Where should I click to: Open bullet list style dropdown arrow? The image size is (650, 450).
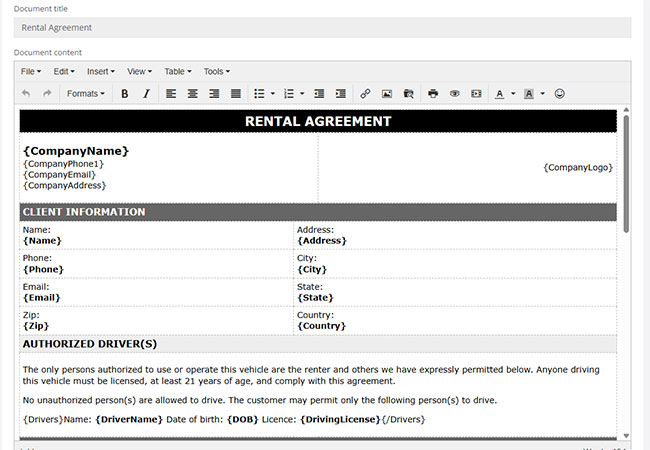[272, 94]
